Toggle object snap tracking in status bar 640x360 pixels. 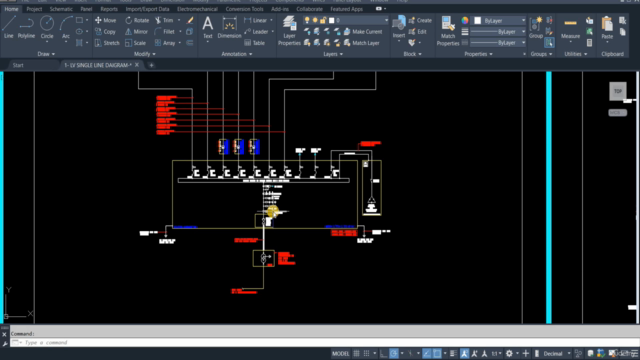(427, 353)
